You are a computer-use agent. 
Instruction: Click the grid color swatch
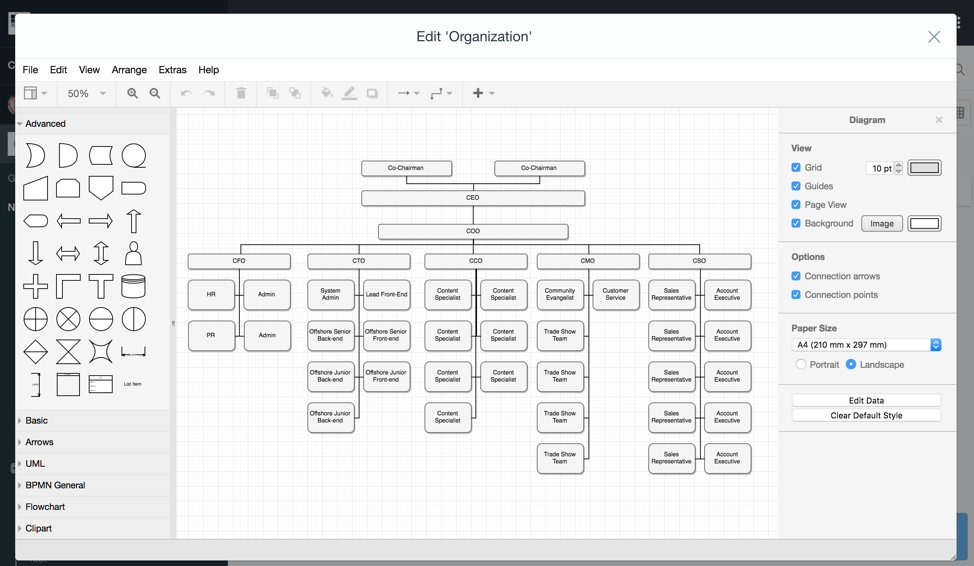coord(924,168)
